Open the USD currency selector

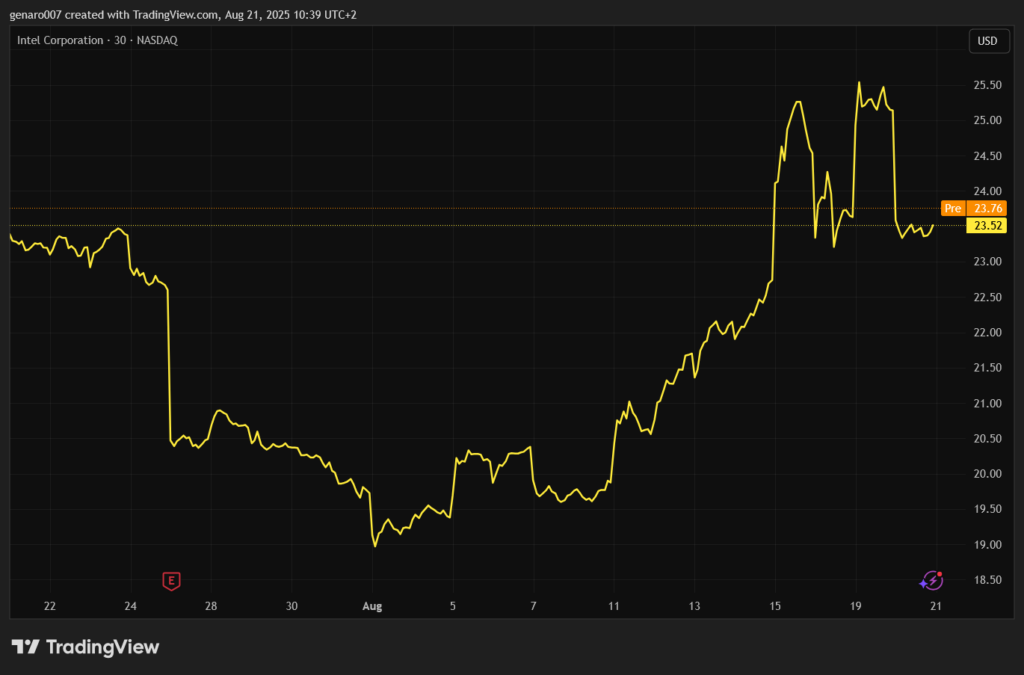(986, 41)
